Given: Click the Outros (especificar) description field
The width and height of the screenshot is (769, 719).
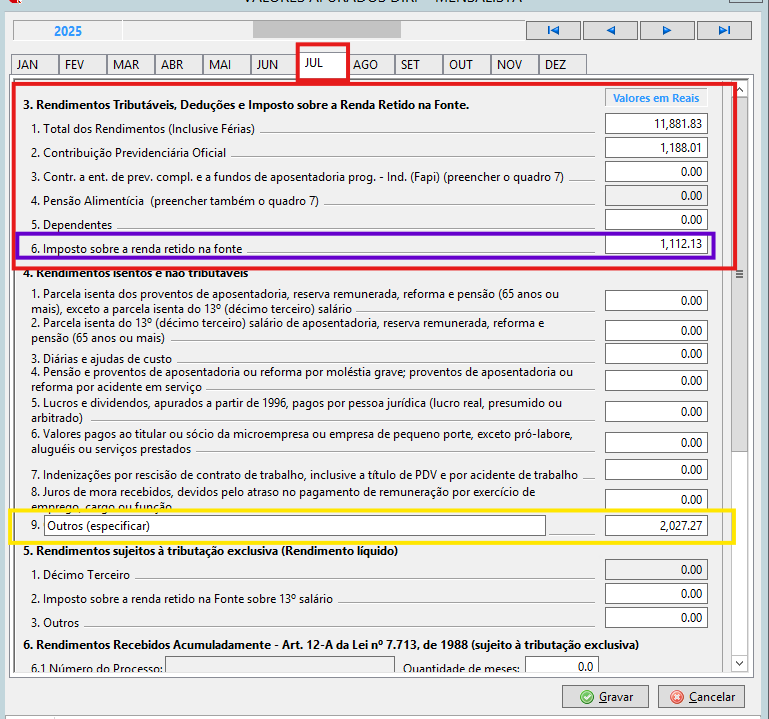Looking at the screenshot, I should [x=295, y=526].
